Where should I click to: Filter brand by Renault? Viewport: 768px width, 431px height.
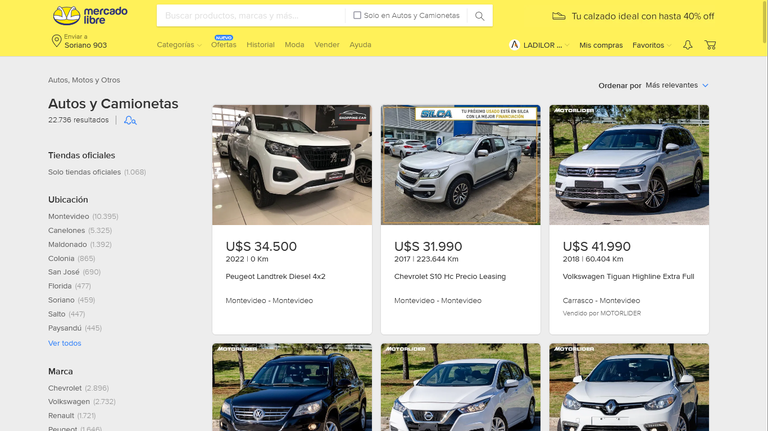point(72,415)
